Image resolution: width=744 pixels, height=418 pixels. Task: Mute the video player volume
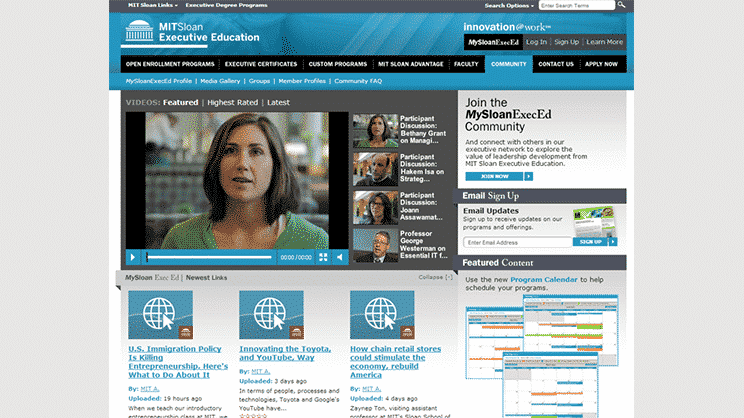[x=340, y=257]
